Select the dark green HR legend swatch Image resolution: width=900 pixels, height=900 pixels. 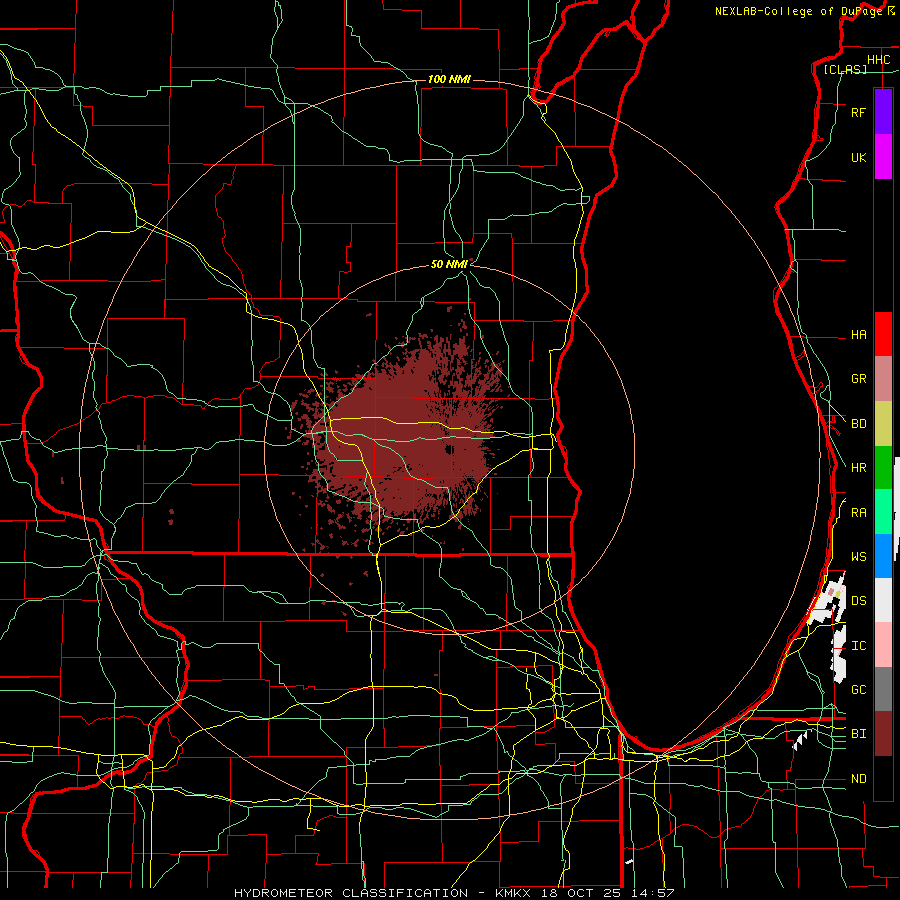(x=883, y=468)
